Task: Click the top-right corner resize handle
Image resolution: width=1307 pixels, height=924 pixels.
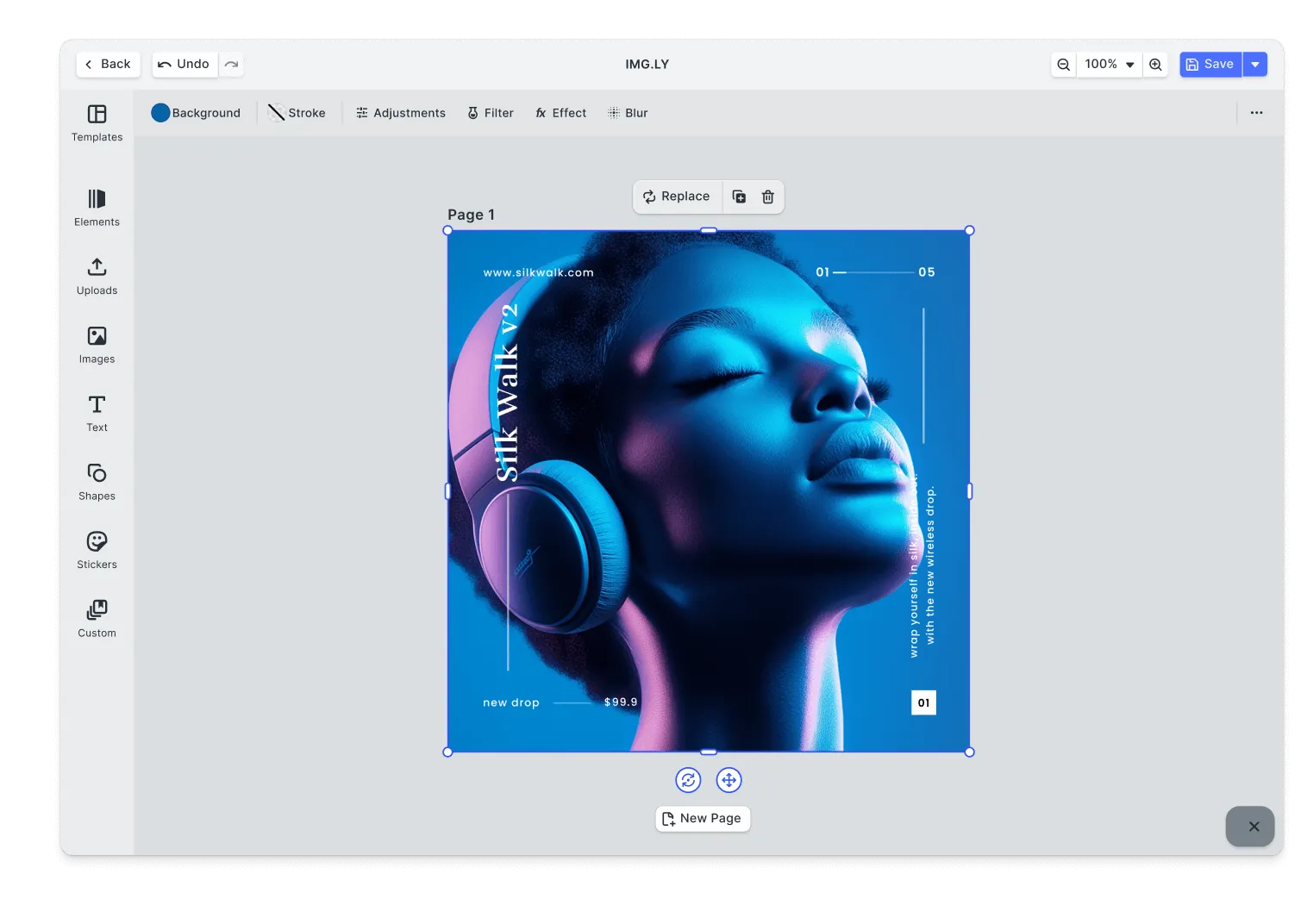Action: tap(970, 230)
